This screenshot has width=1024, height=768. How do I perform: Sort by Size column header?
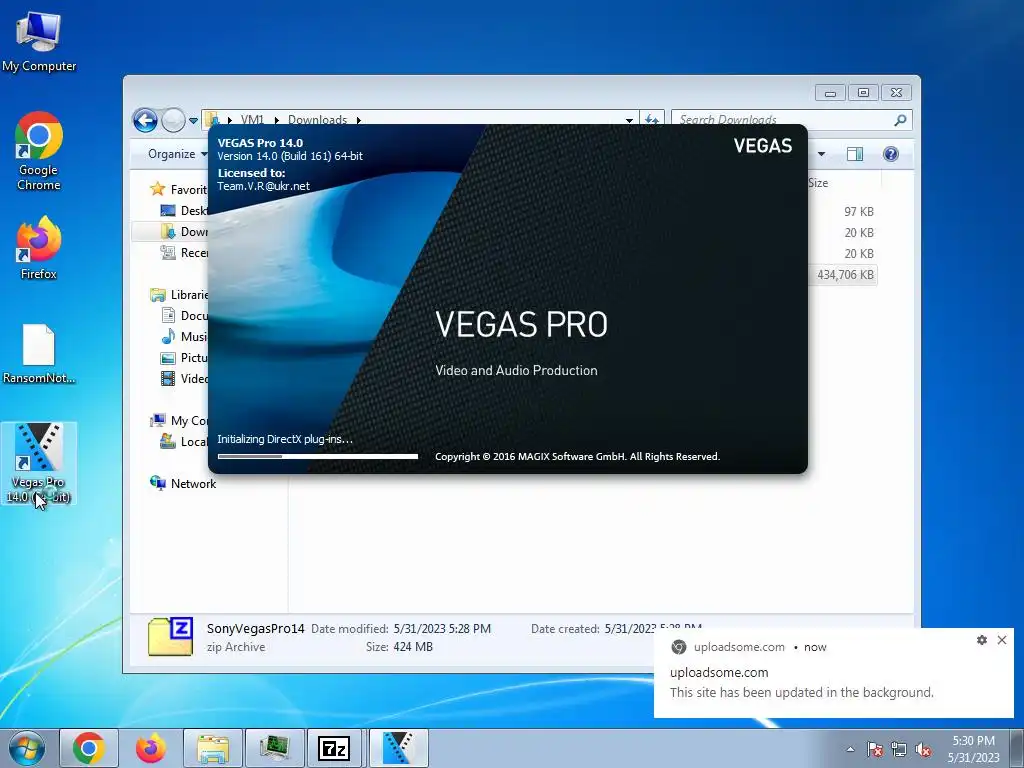coord(818,183)
